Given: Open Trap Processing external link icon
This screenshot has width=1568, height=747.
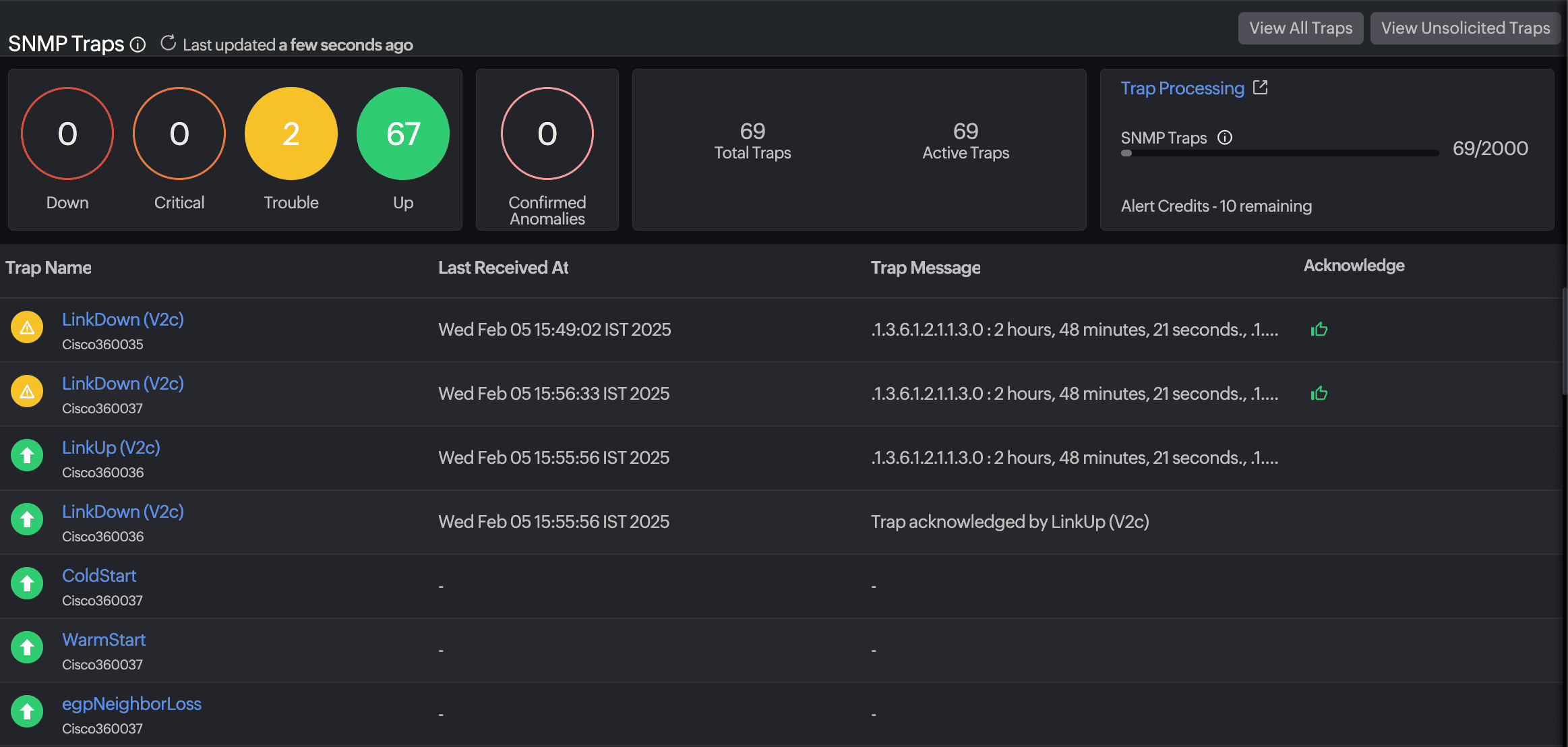Looking at the screenshot, I should pyautogui.click(x=1260, y=88).
